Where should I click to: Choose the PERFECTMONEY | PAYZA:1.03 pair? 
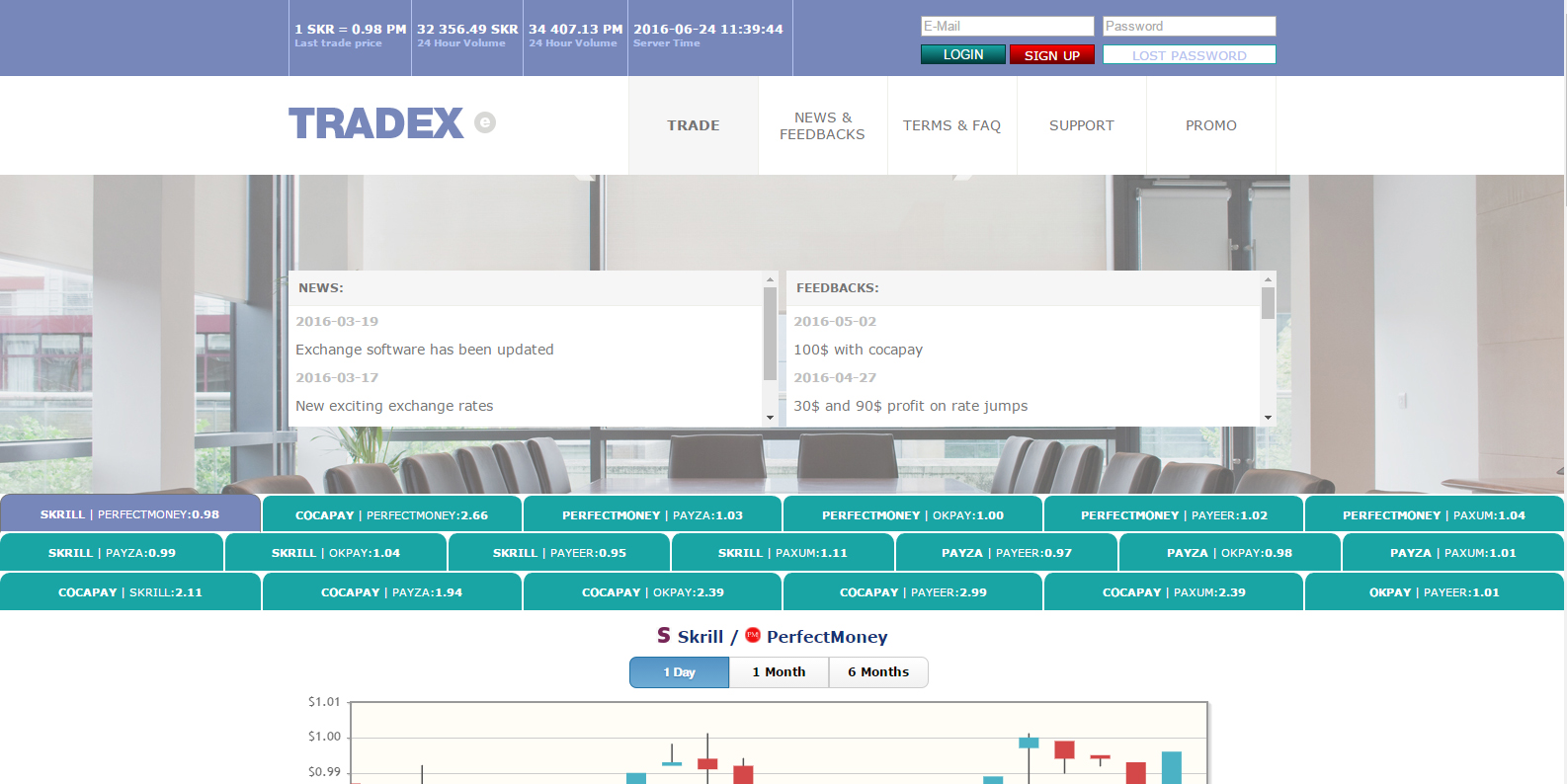652,514
